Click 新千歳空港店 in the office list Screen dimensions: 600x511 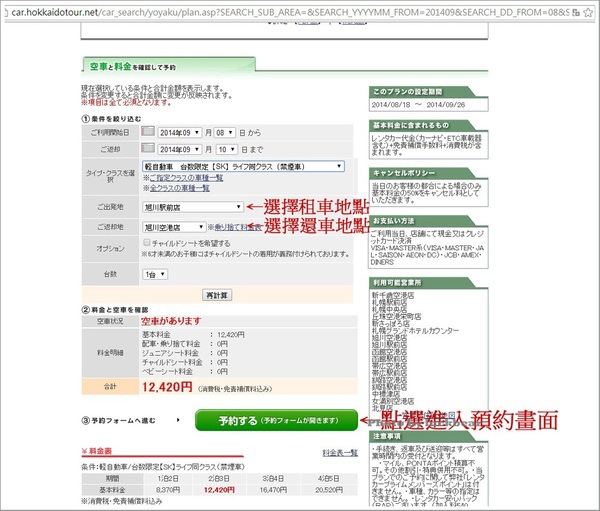coord(393,295)
